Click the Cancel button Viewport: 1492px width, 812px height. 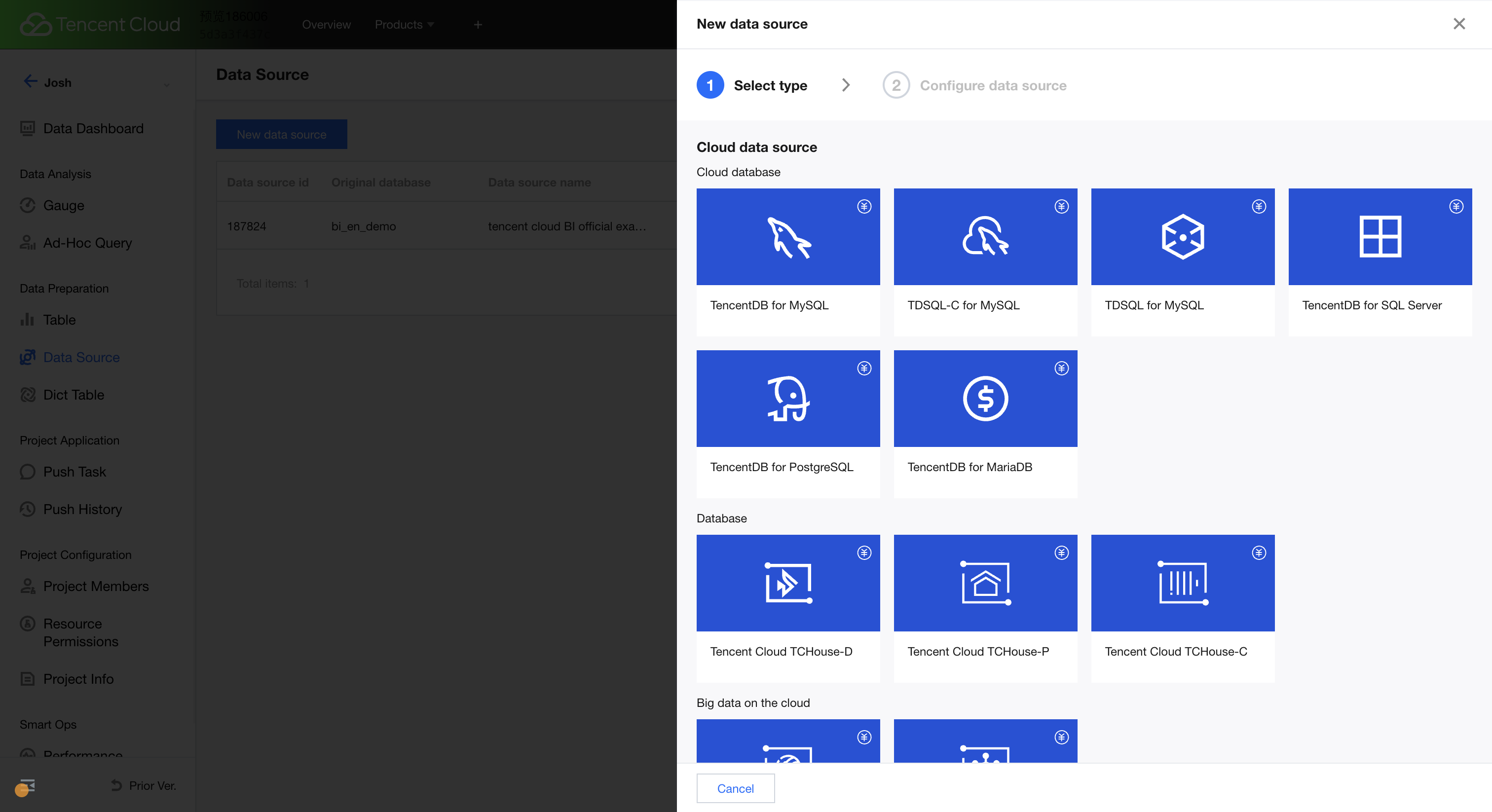click(735, 788)
